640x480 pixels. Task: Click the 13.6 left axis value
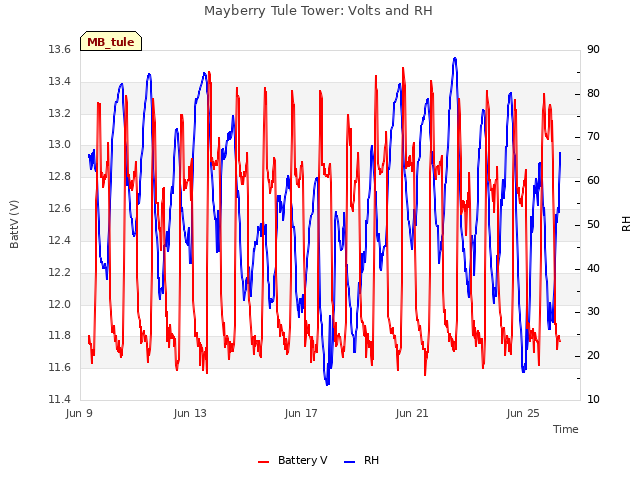60,49
